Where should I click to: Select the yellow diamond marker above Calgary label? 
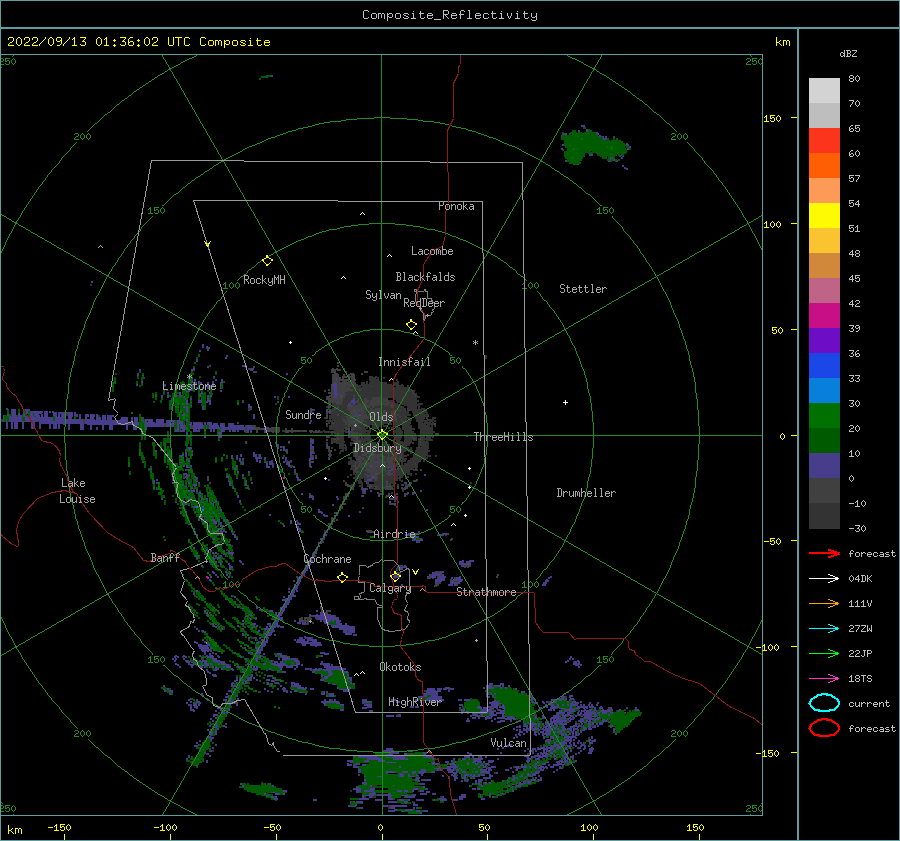point(395,576)
